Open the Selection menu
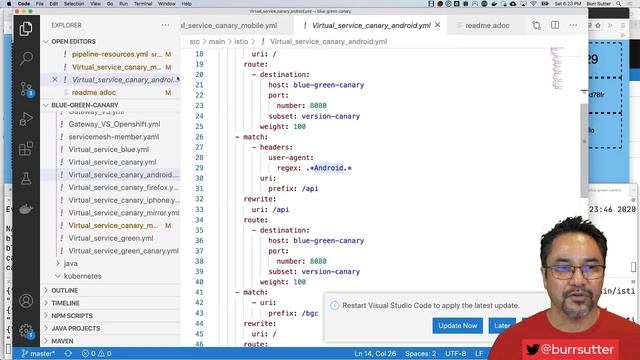The image size is (640, 360). pos(74,4)
